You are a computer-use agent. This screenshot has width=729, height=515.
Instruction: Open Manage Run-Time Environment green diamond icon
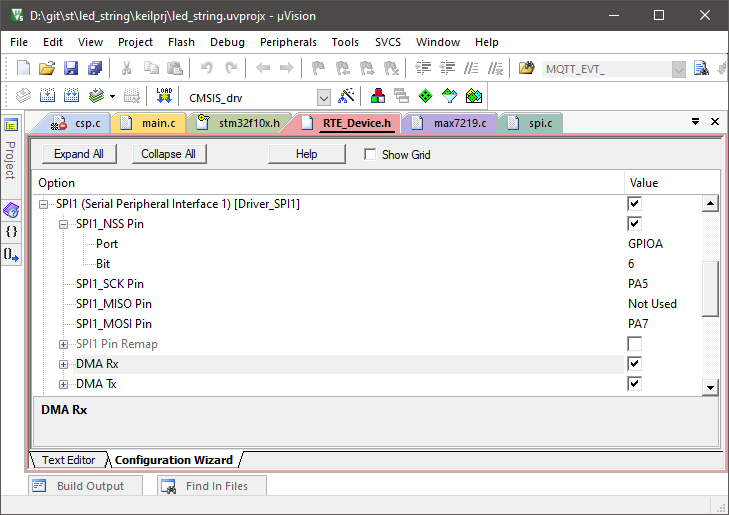point(425,96)
